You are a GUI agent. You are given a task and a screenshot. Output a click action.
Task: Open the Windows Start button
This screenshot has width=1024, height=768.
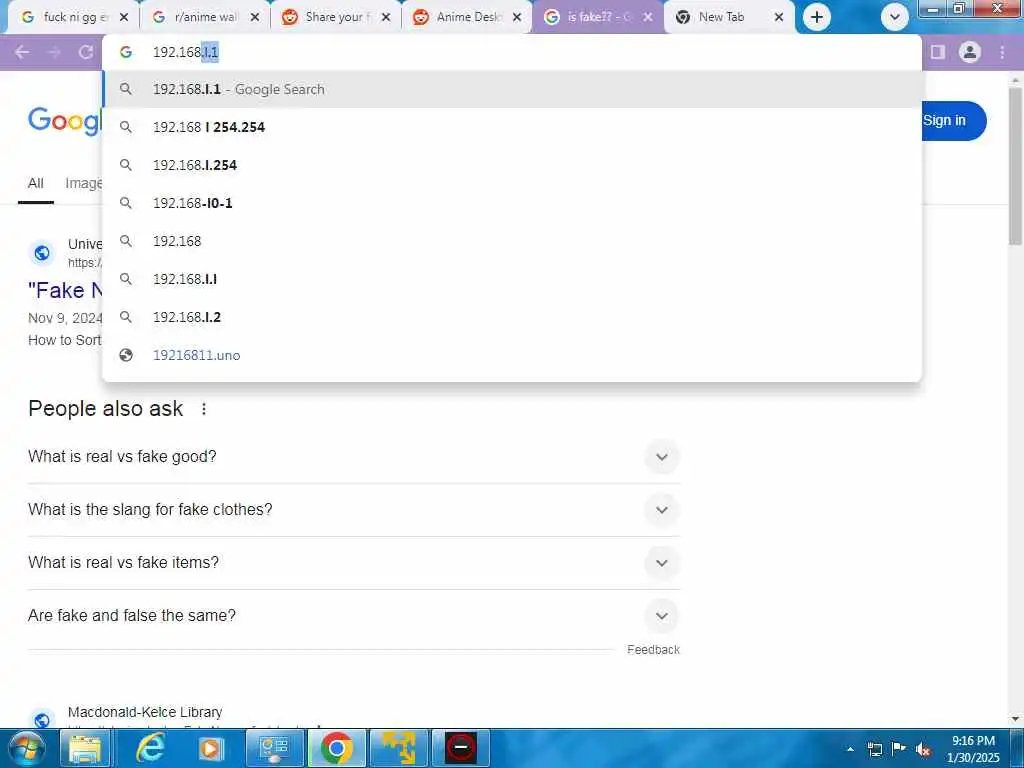click(x=26, y=748)
